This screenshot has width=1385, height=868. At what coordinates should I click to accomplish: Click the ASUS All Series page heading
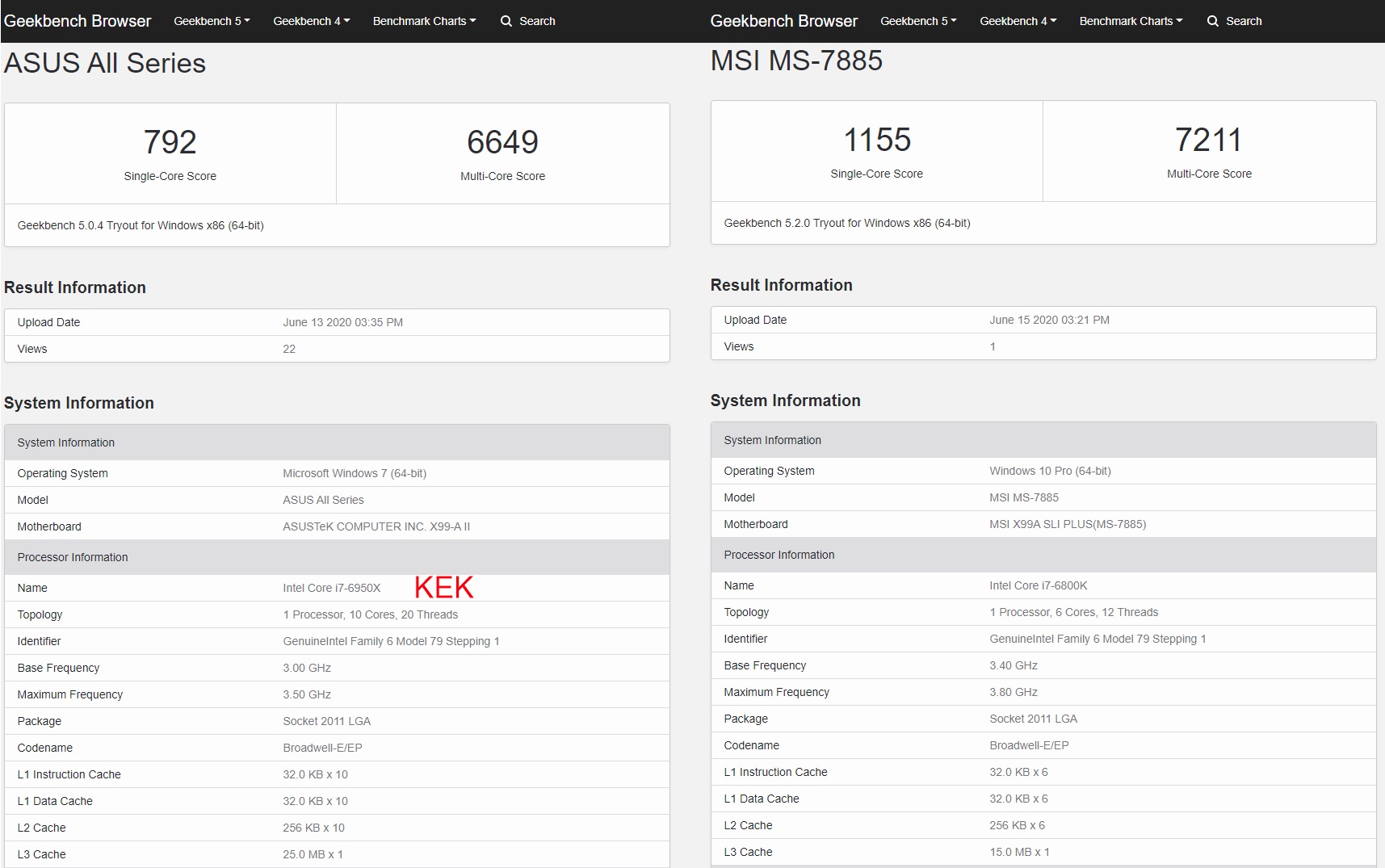point(105,63)
